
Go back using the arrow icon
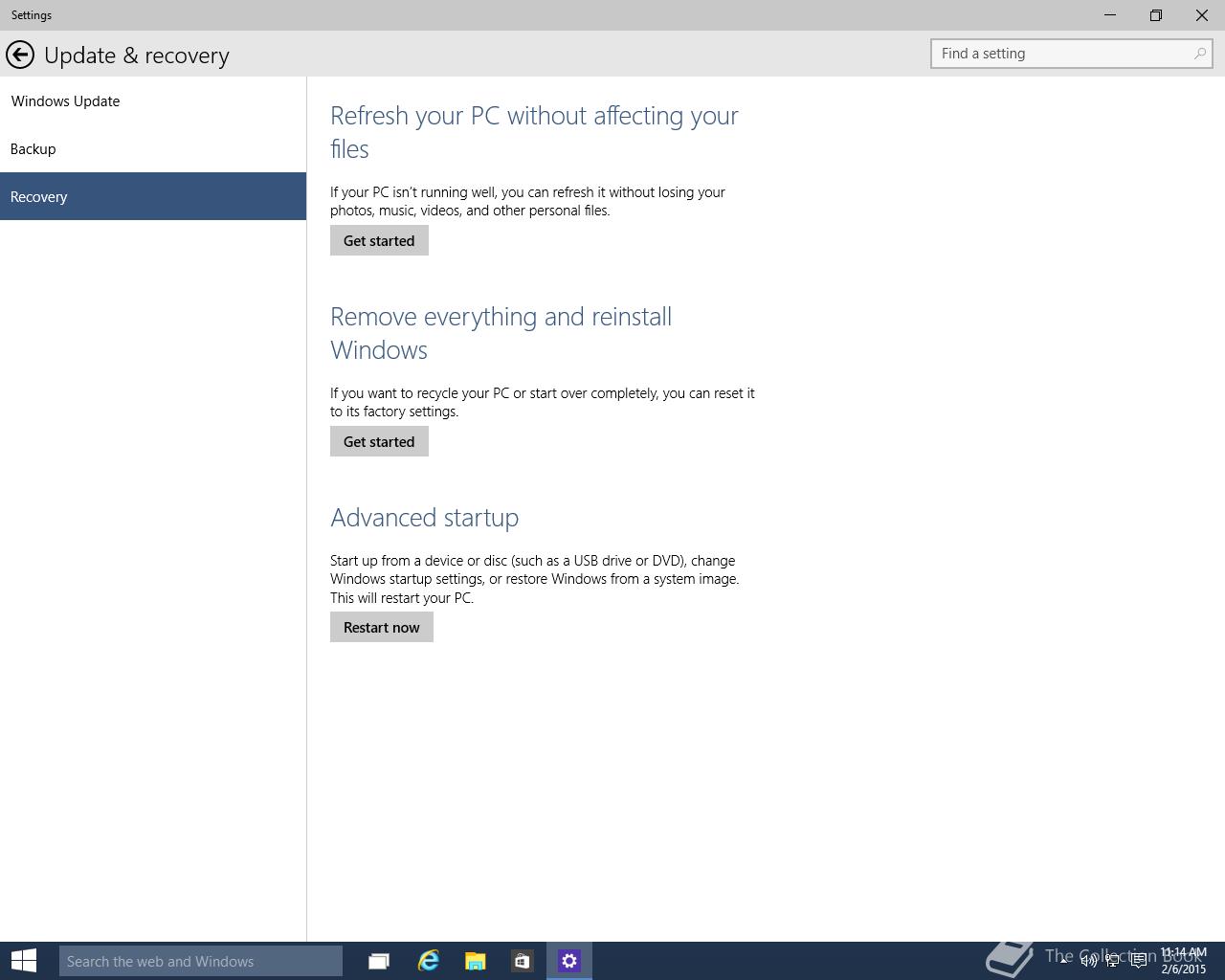[x=20, y=55]
